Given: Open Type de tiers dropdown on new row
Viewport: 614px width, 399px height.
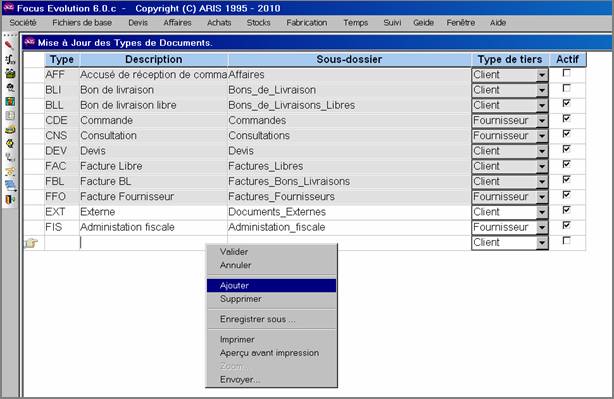Looking at the screenshot, I should [x=542, y=243].
